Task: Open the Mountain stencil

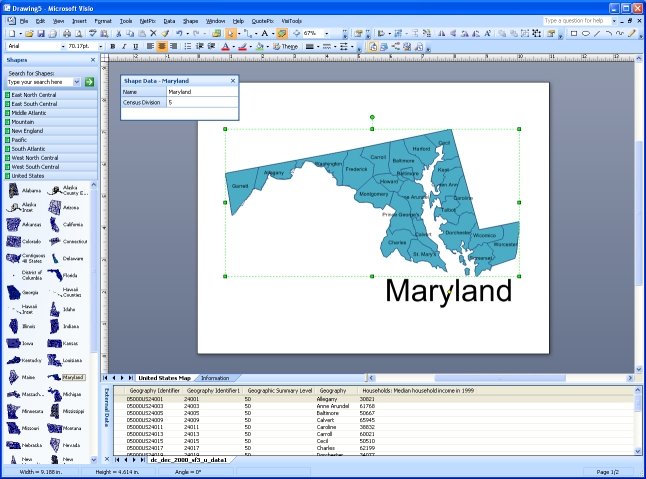Action: (51, 122)
